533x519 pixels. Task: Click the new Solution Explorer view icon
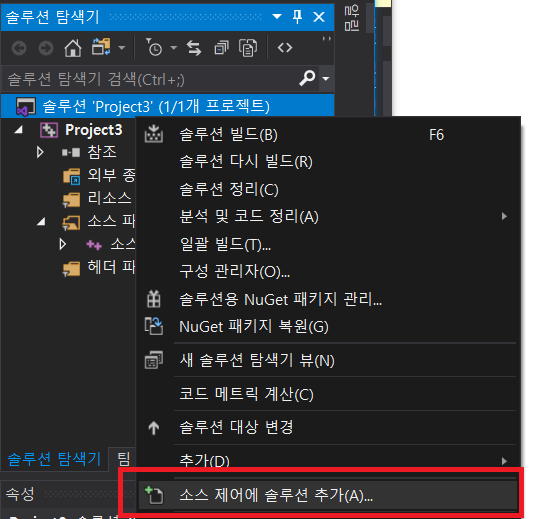pos(154,360)
